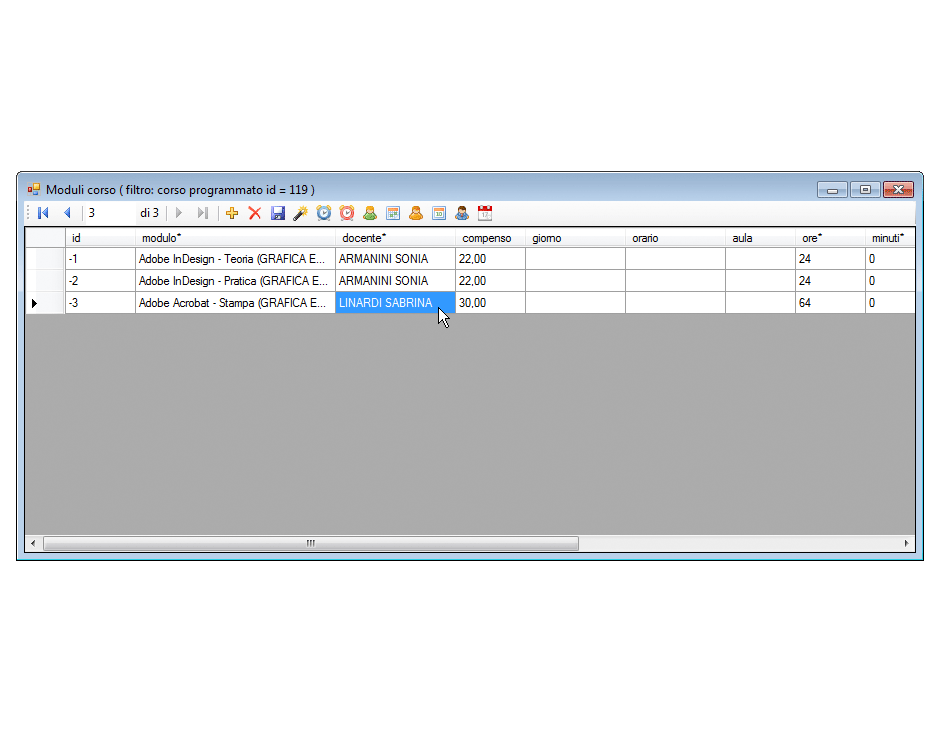Screen dimensions: 940x732
Task: Select the row header with the current-row arrow
Action: click(x=45, y=303)
